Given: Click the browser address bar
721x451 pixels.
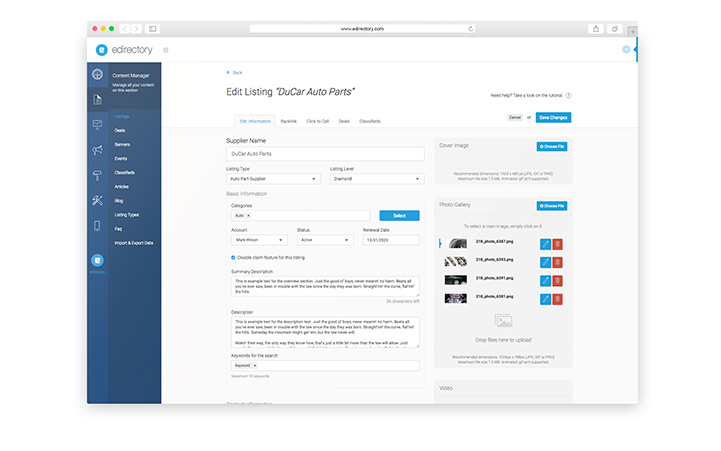Looking at the screenshot, I should [x=362, y=29].
